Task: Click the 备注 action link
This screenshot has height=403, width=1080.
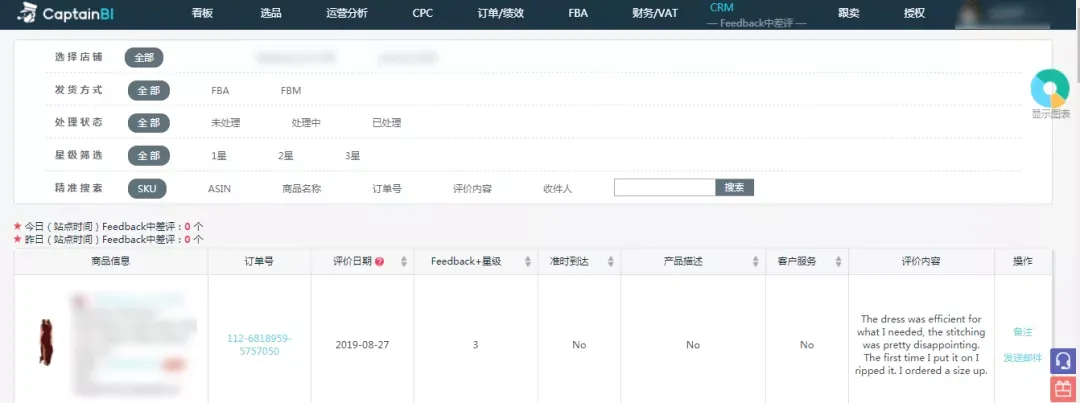Action: pyautogui.click(x=1023, y=332)
